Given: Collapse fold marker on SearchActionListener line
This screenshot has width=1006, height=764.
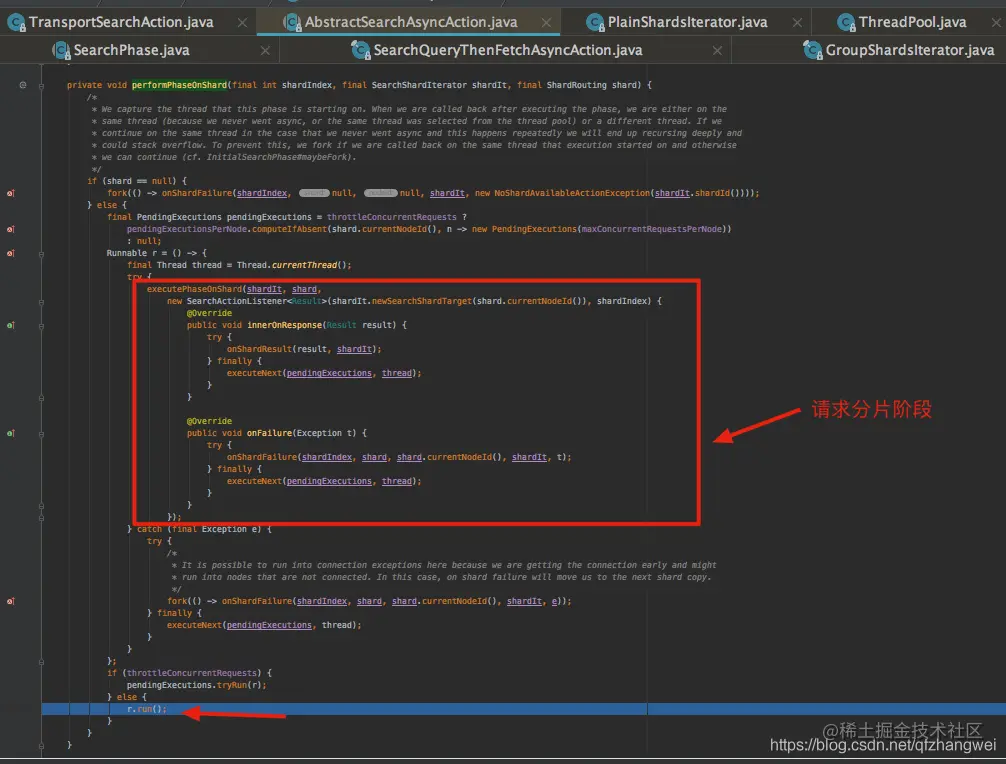Looking at the screenshot, I should pyautogui.click(x=42, y=301).
